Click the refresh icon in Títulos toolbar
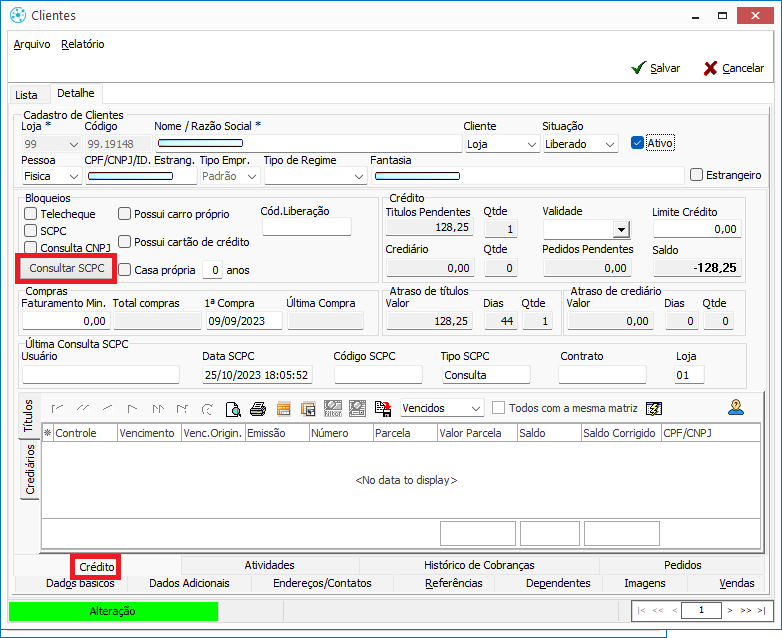 pos(207,409)
